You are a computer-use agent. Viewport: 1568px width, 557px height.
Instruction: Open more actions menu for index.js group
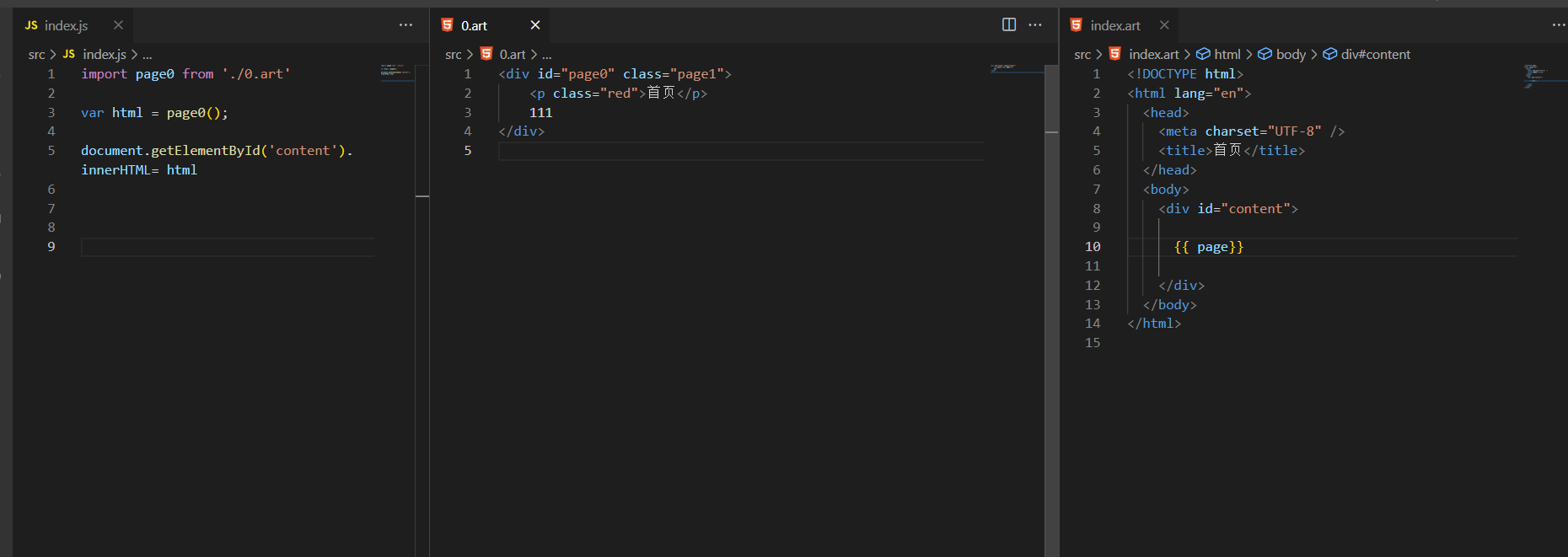pos(405,25)
